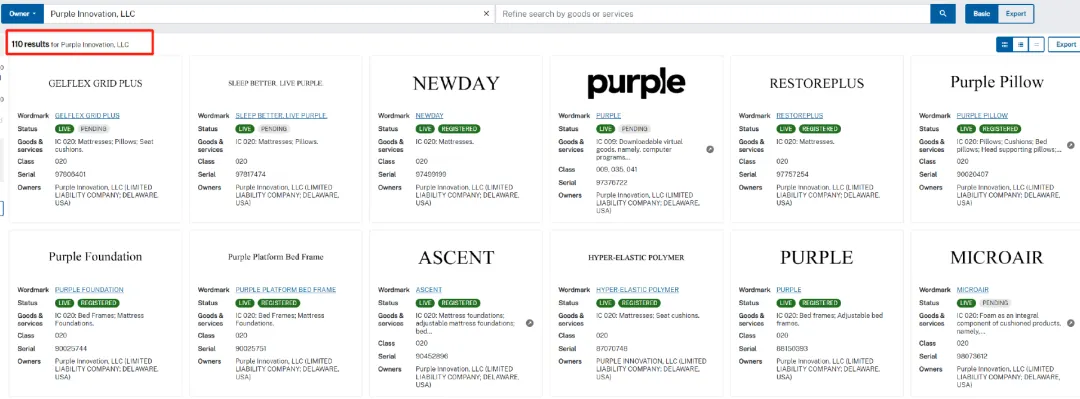Switch to card grid view

(x=1004, y=44)
